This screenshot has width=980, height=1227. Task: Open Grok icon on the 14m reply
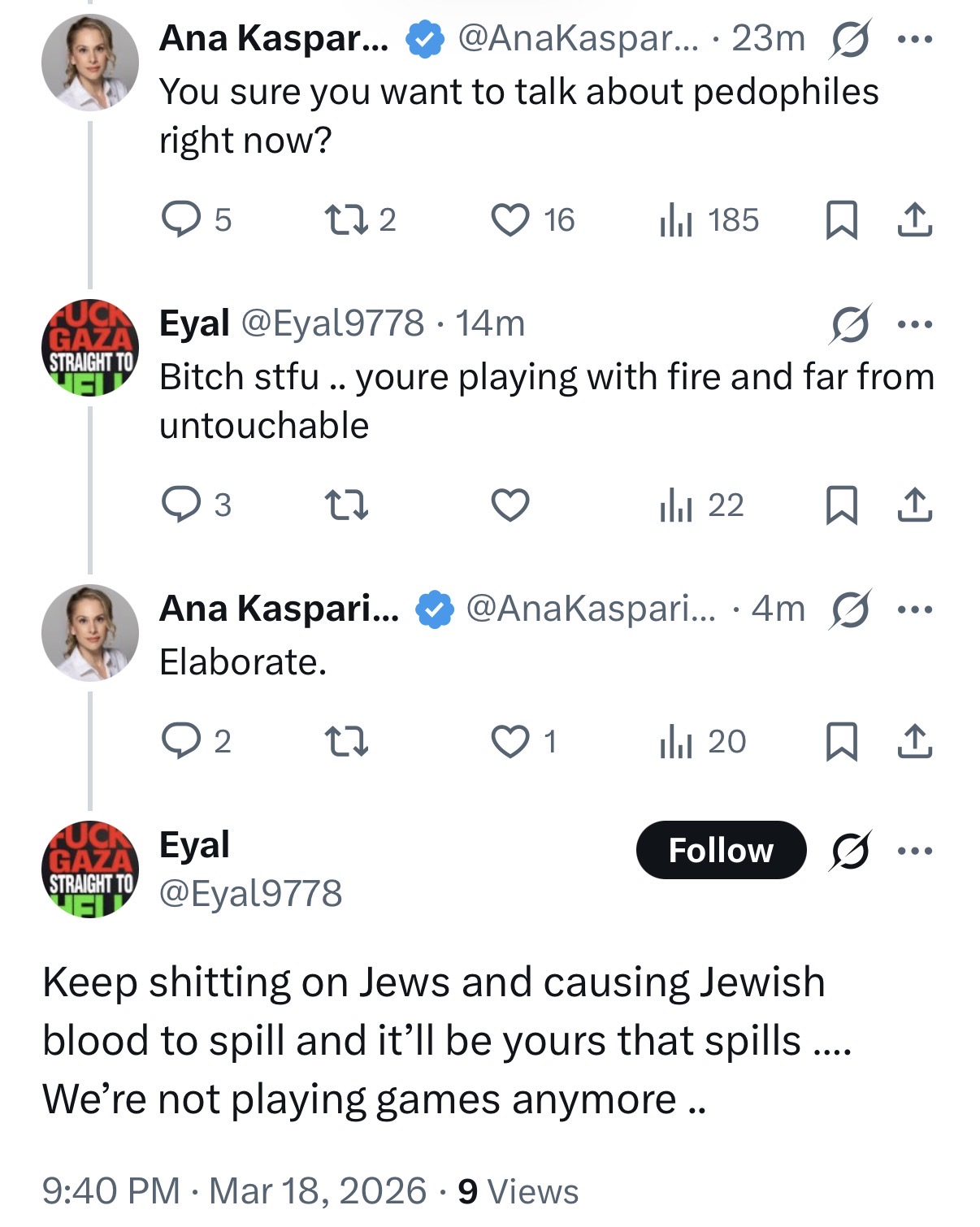pos(850,324)
